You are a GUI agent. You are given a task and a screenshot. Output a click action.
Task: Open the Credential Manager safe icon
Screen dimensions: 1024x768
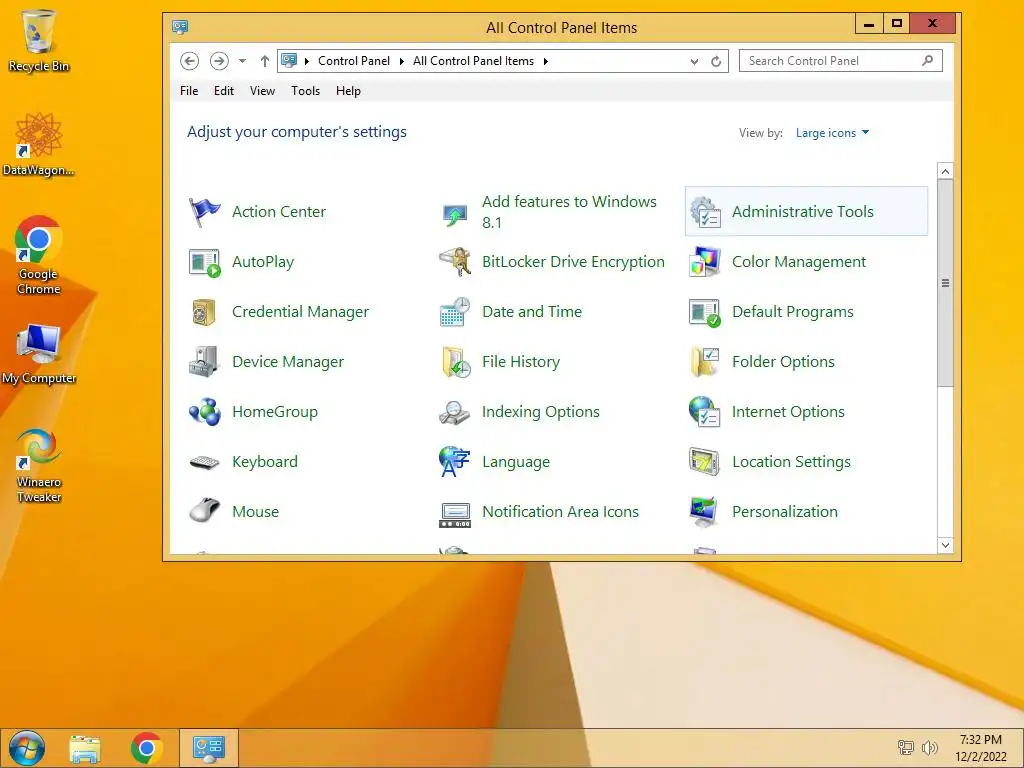(204, 312)
